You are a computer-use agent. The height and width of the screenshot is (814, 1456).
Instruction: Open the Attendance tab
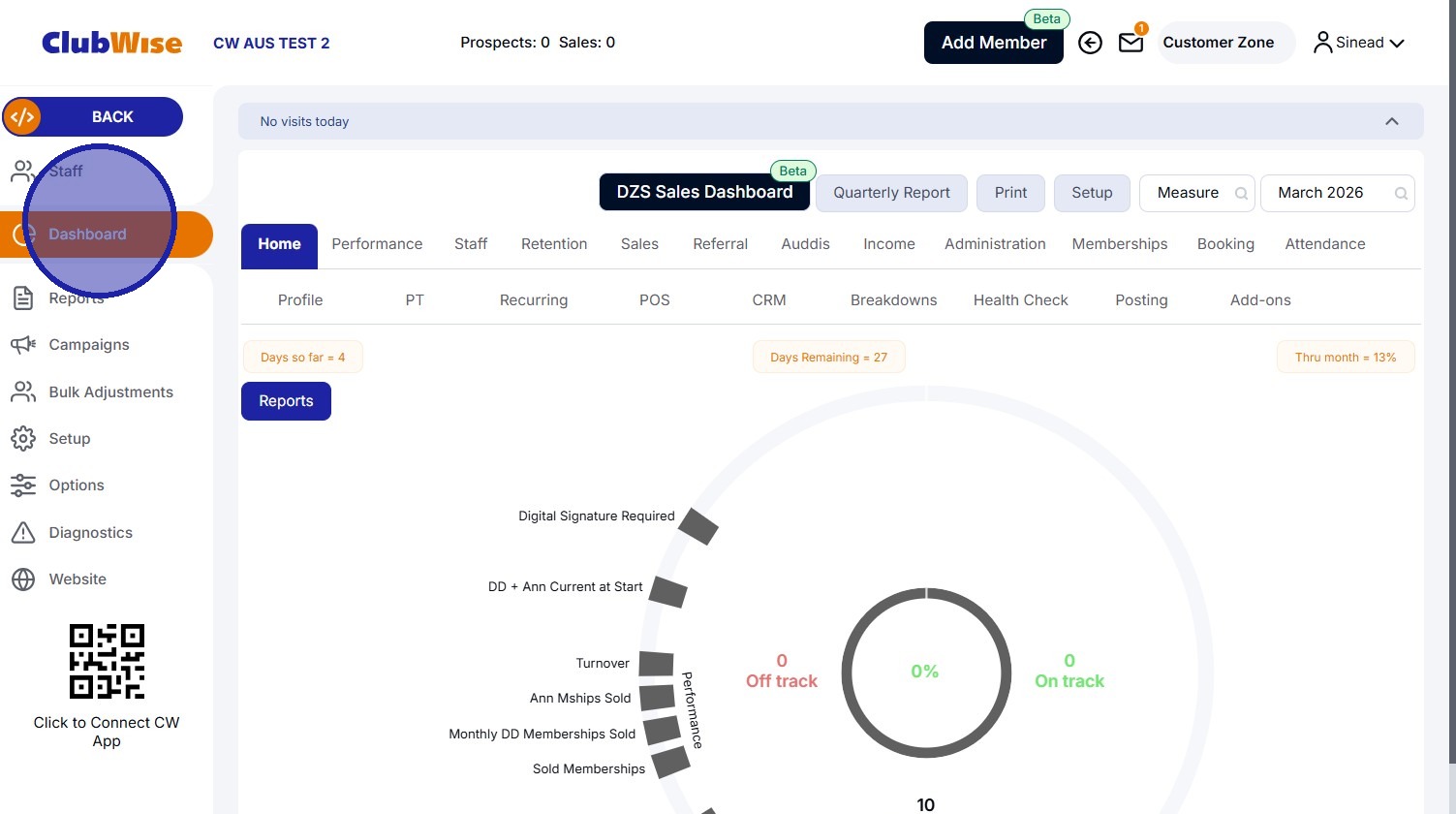coord(1325,244)
